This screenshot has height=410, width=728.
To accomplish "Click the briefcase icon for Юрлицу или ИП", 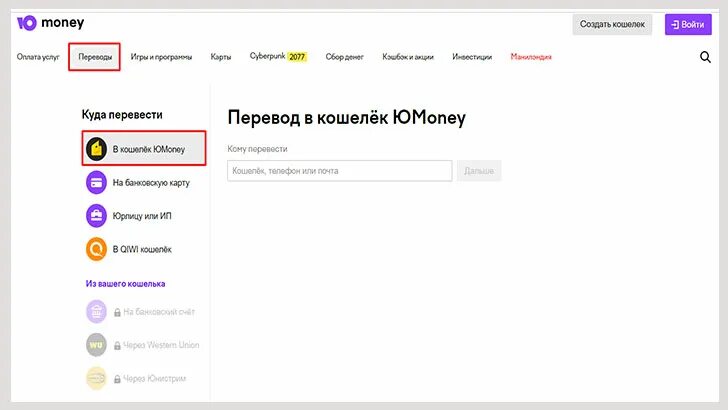I will coord(97,216).
